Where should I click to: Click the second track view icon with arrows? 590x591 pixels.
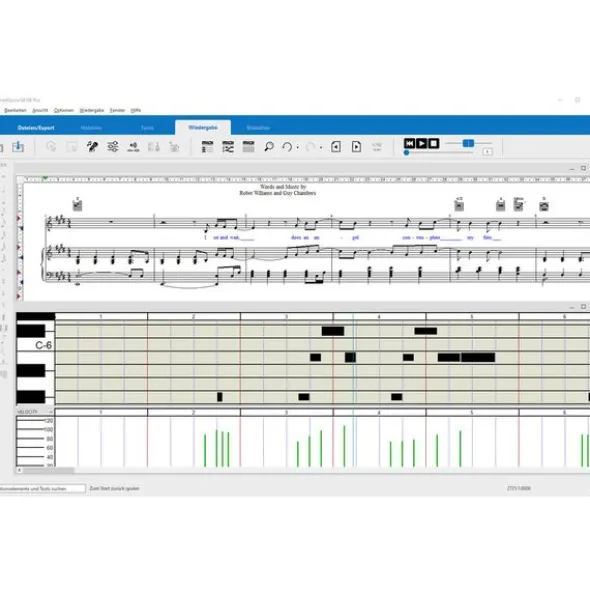click(228, 147)
